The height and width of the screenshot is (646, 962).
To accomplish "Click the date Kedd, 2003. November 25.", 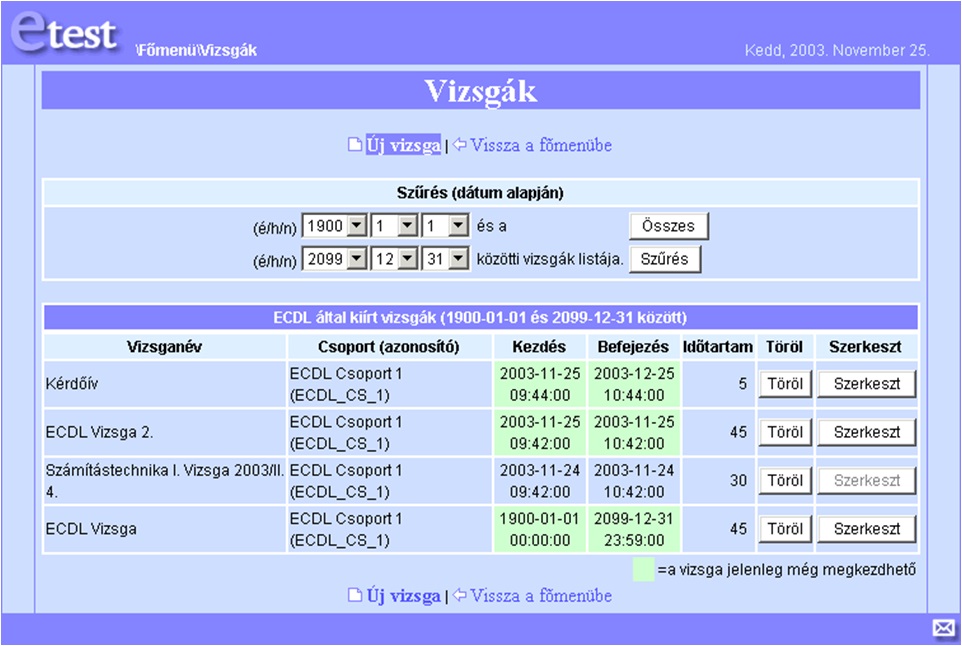I will tap(837, 50).
